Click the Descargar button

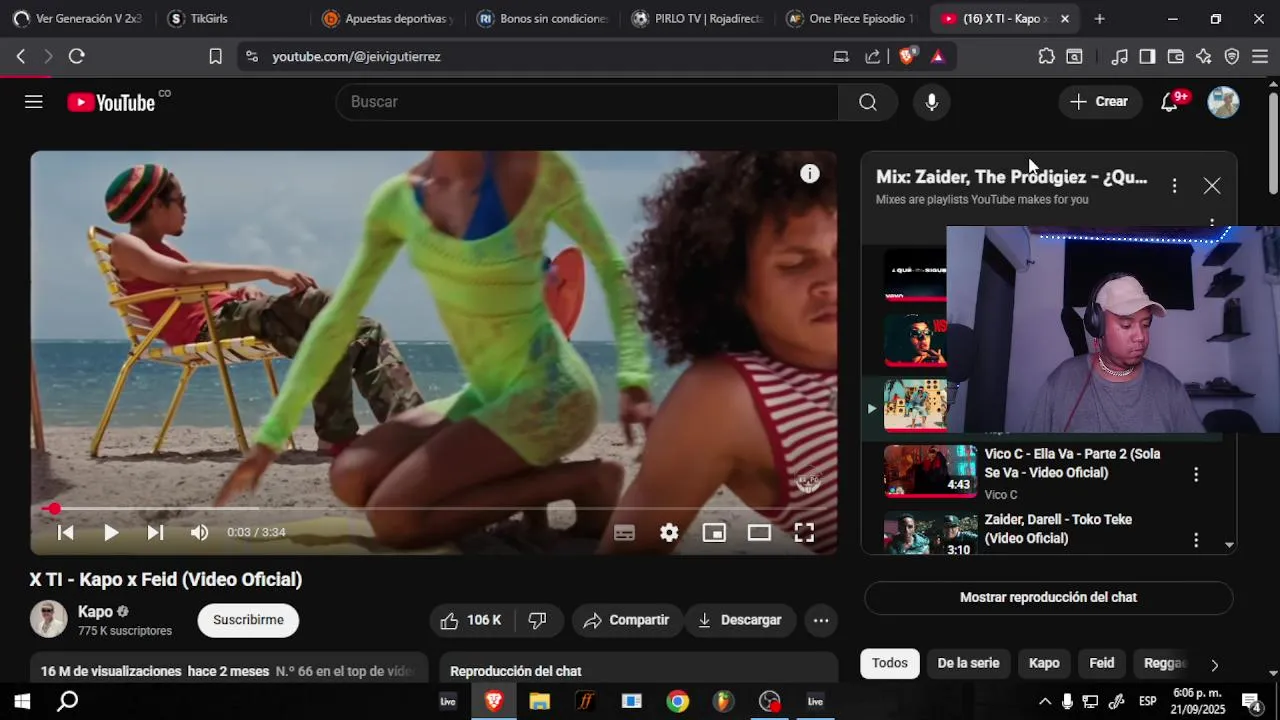(x=740, y=621)
